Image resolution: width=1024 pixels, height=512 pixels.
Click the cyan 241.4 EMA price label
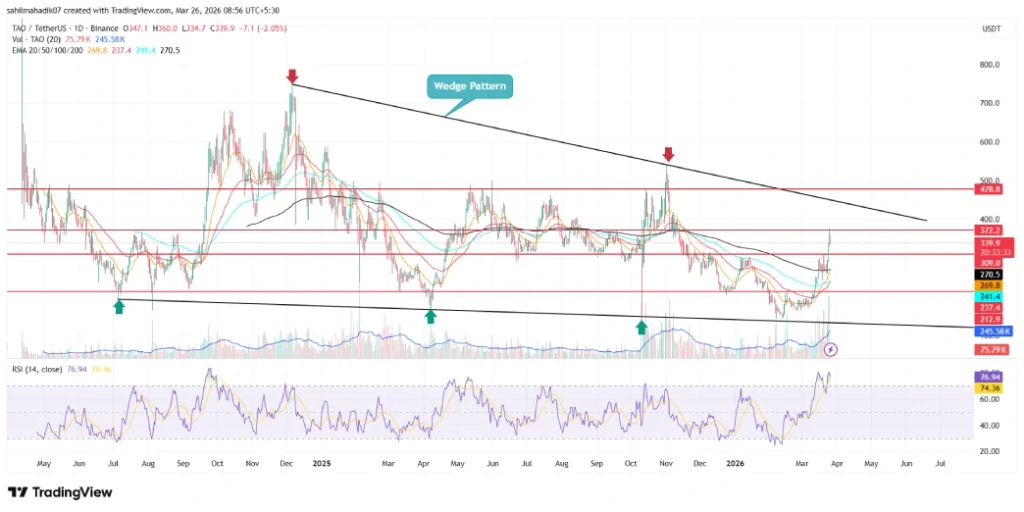click(991, 296)
